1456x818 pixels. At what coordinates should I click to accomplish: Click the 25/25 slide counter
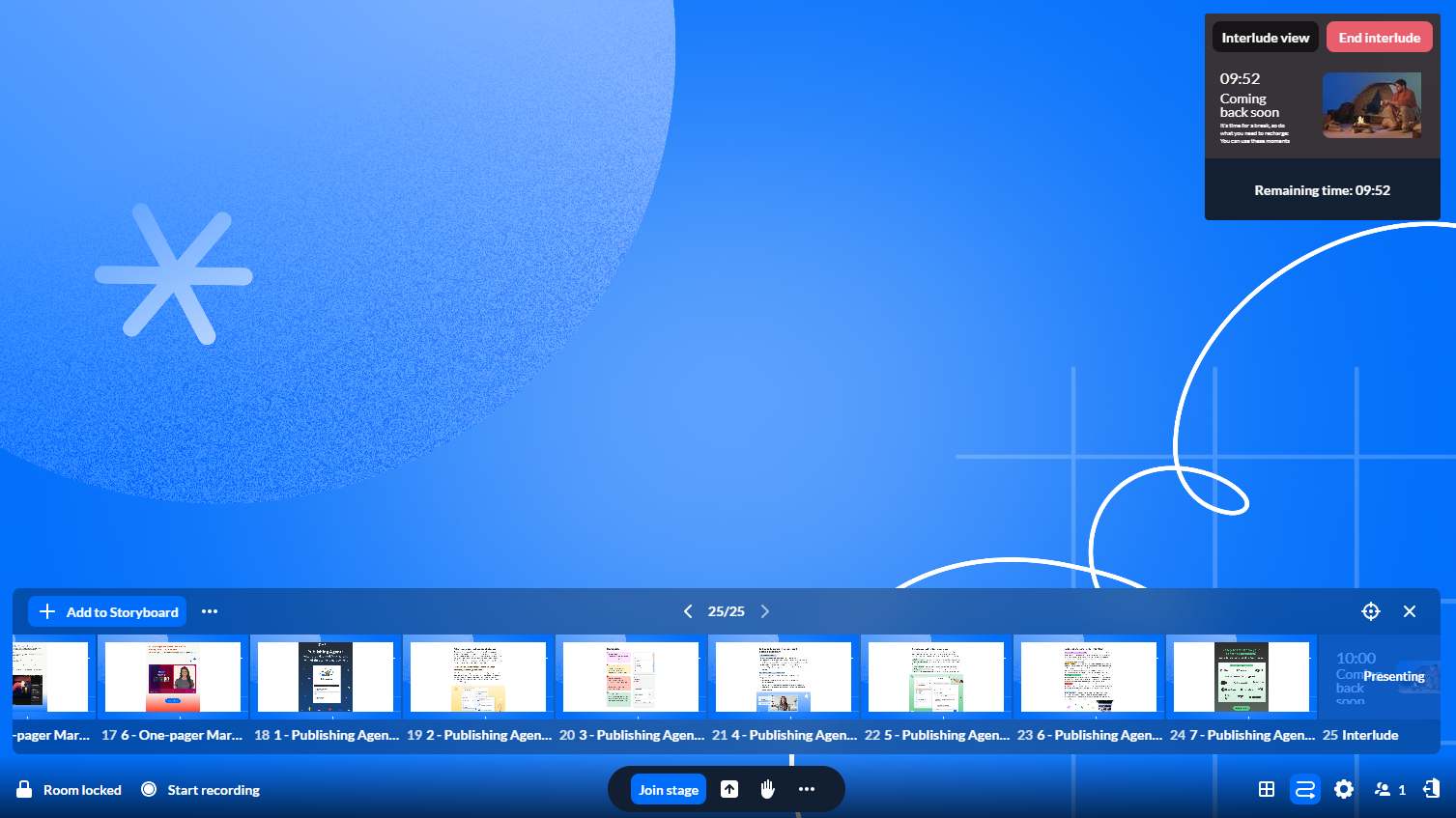click(727, 611)
